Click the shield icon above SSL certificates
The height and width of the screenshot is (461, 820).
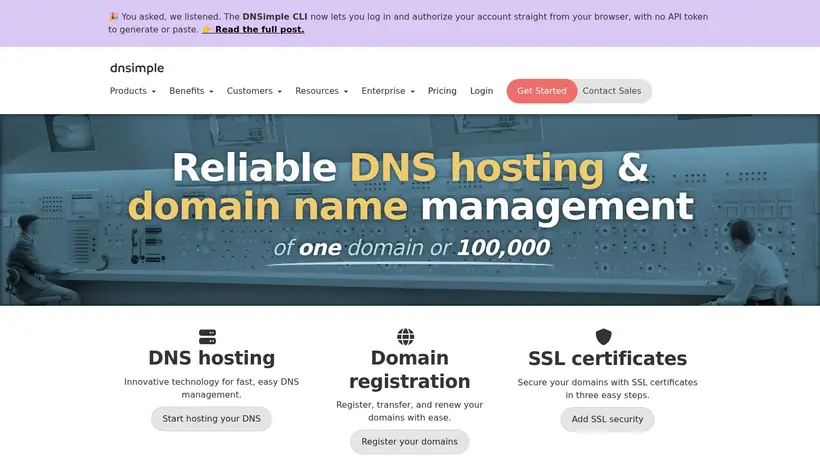(603, 337)
